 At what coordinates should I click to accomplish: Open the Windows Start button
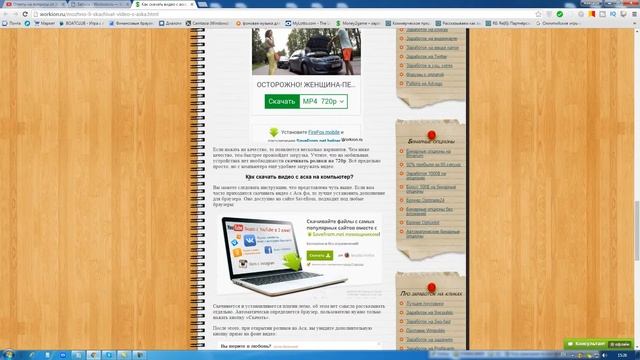pos(8,354)
